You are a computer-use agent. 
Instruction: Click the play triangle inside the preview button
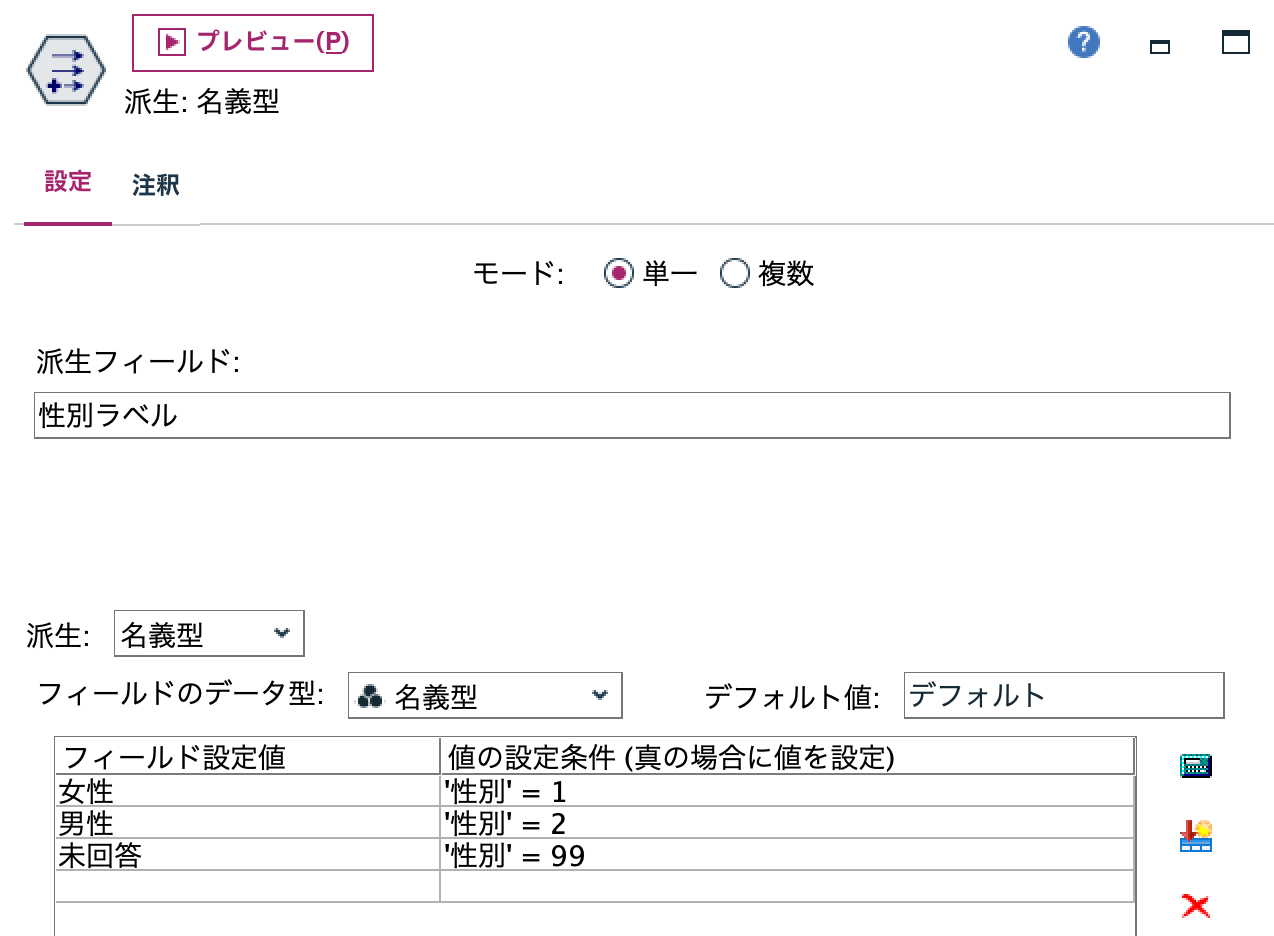[x=171, y=42]
